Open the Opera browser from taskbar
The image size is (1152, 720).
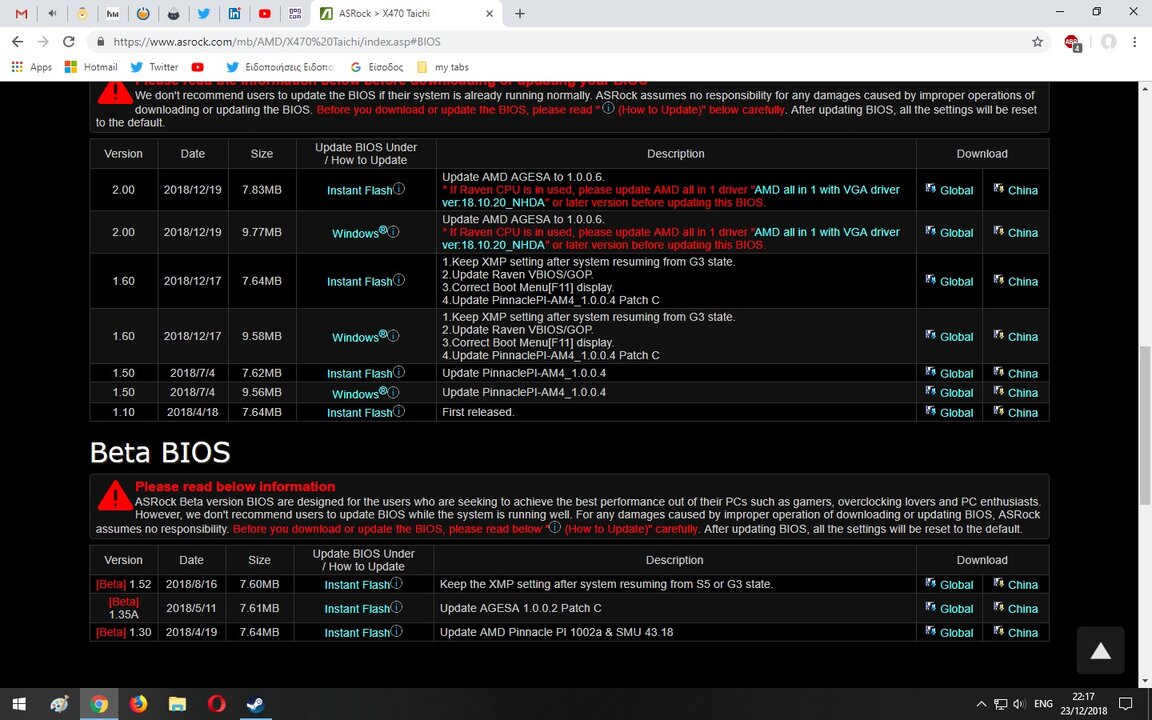click(x=217, y=705)
